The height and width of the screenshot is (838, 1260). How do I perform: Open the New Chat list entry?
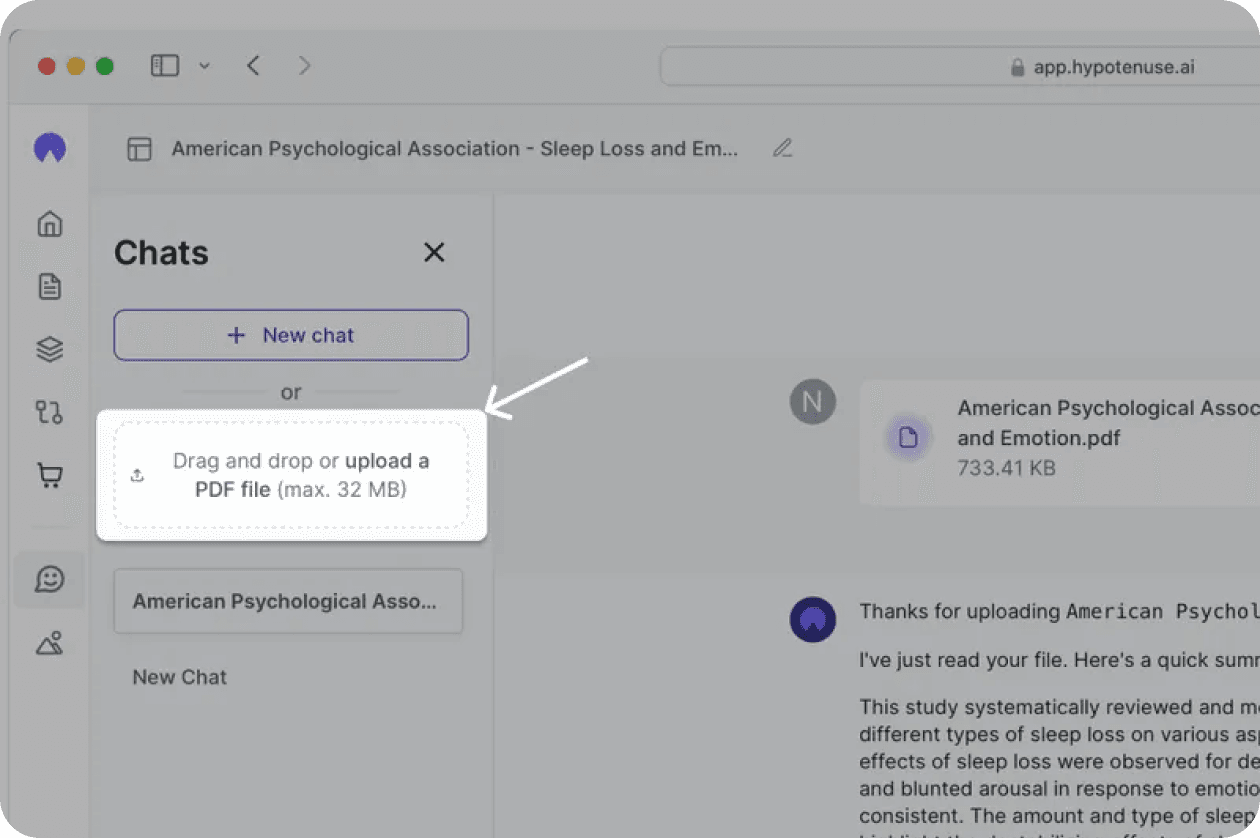180,677
